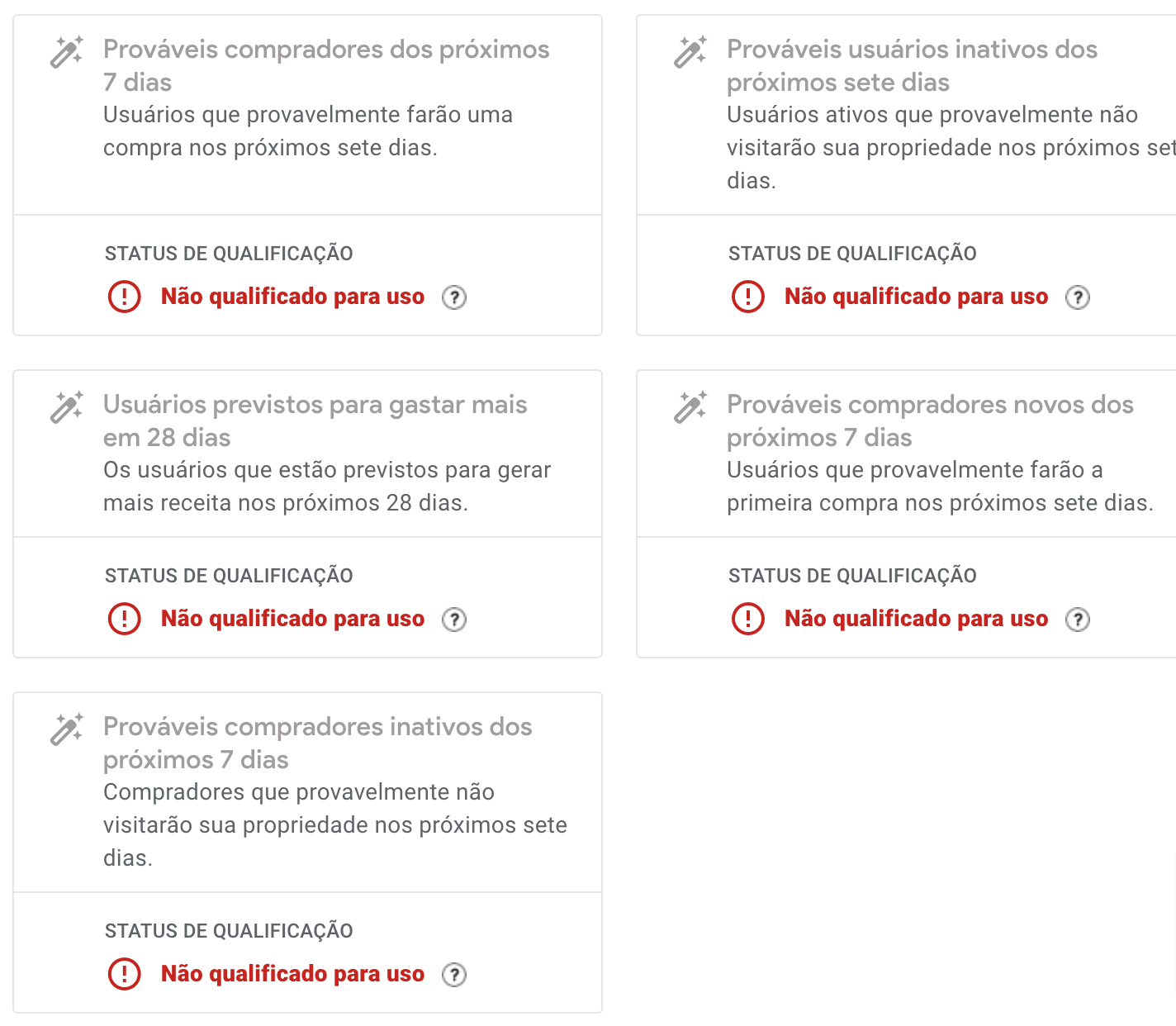
Task: Click the alert icon on the inactive purchasers card
Action: tap(123, 973)
